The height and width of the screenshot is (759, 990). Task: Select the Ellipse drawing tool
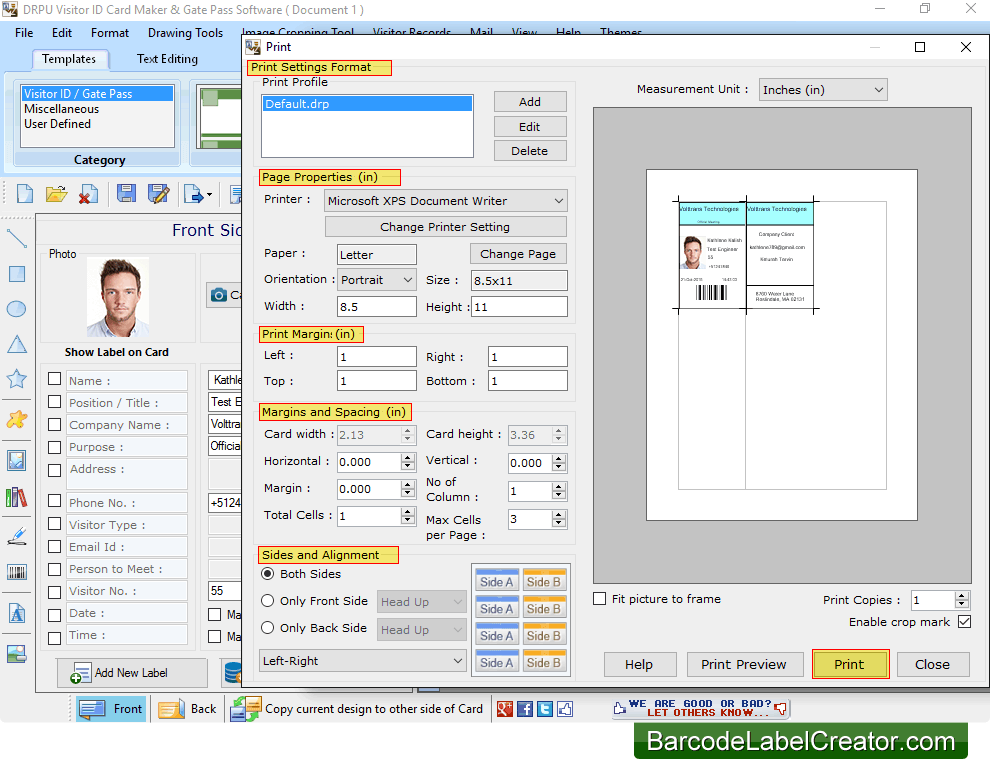16,308
